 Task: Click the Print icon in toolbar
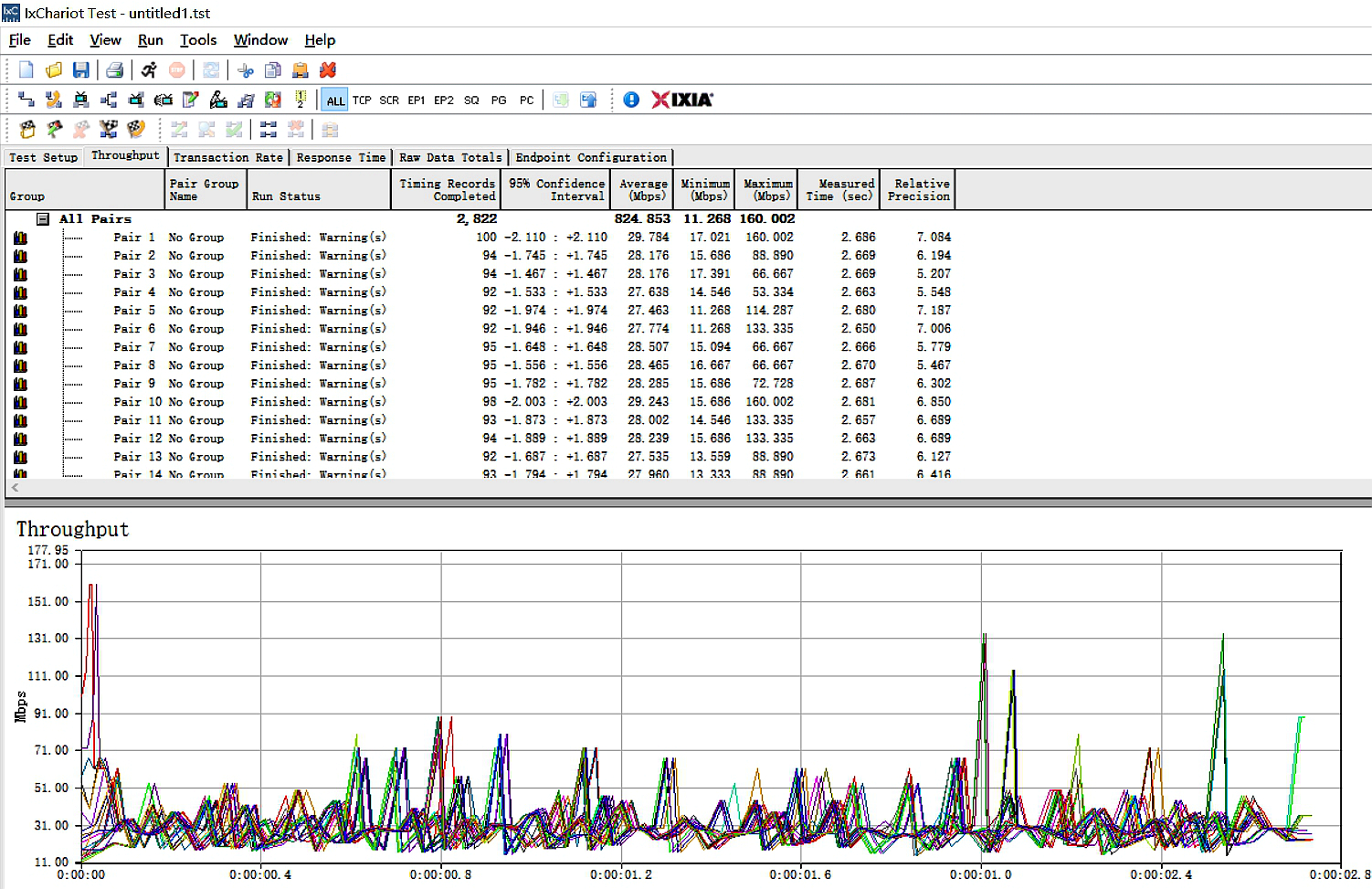[114, 70]
